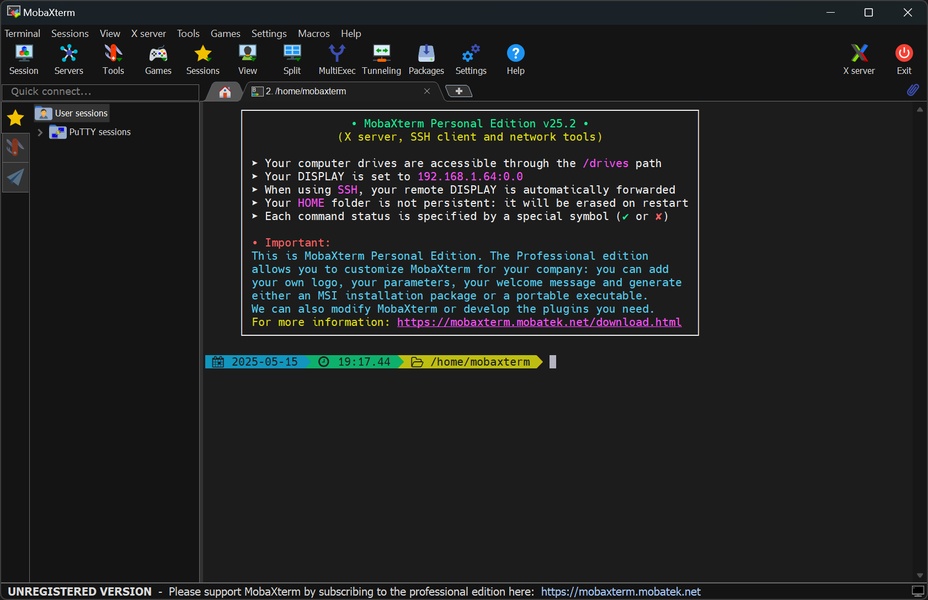Open the Tunneling toolbar icon
This screenshot has height=600, width=928.
coord(381,59)
